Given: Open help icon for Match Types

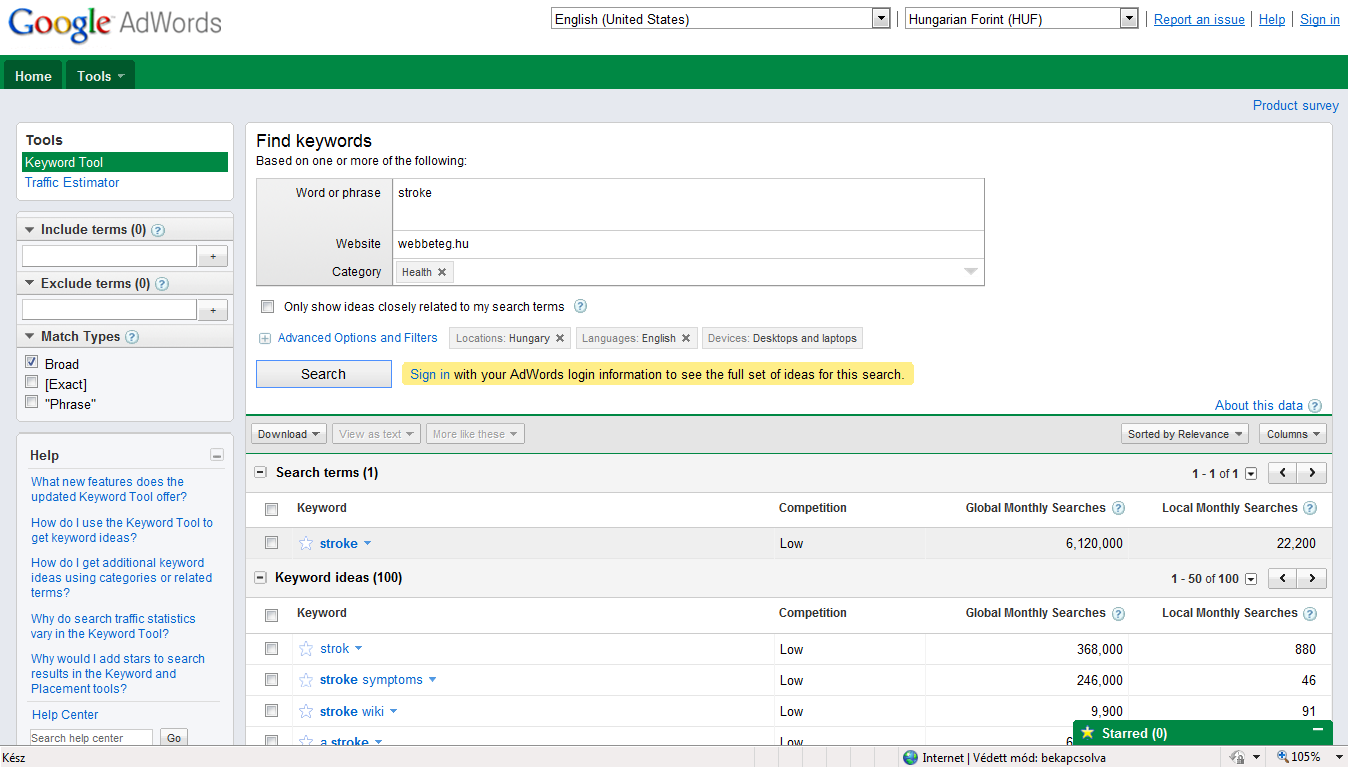Looking at the screenshot, I should click(132, 337).
